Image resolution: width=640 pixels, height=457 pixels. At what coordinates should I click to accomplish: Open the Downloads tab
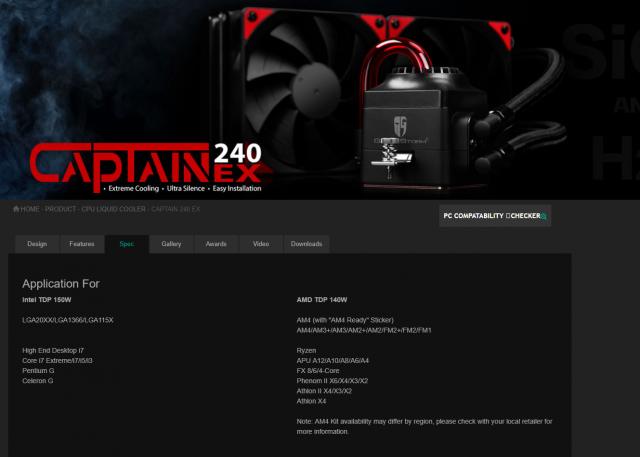(x=307, y=244)
